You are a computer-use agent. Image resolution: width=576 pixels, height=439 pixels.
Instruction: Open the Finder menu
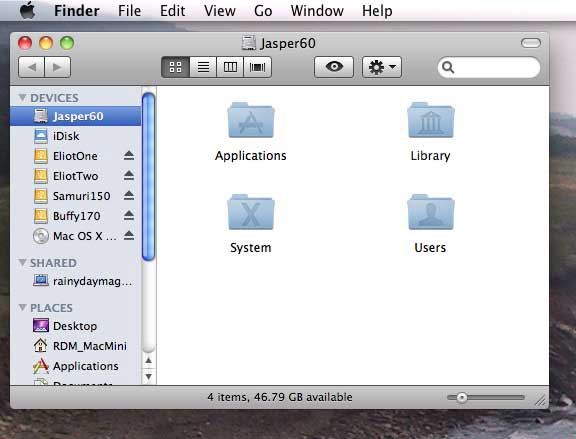pyautogui.click(x=77, y=11)
